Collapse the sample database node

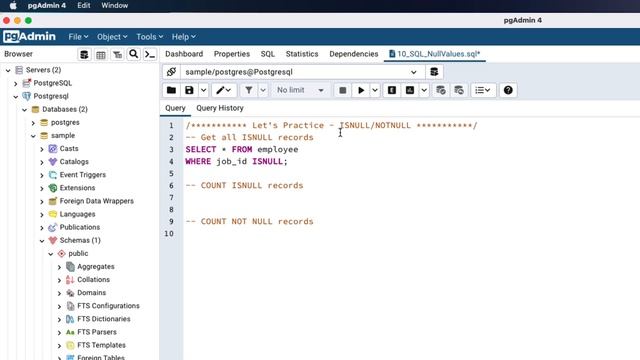pyautogui.click(x=33, y=136)
